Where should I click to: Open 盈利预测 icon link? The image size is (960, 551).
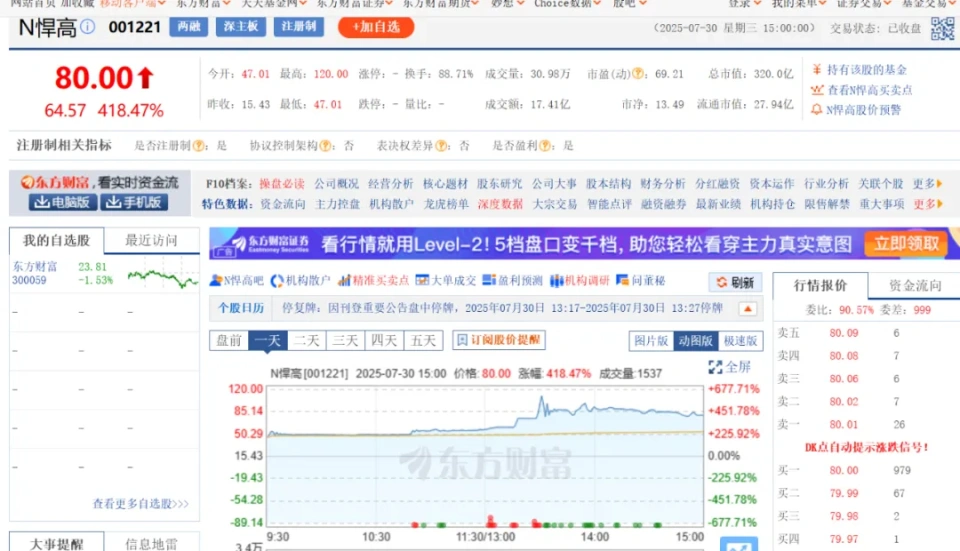coord(512,280)
